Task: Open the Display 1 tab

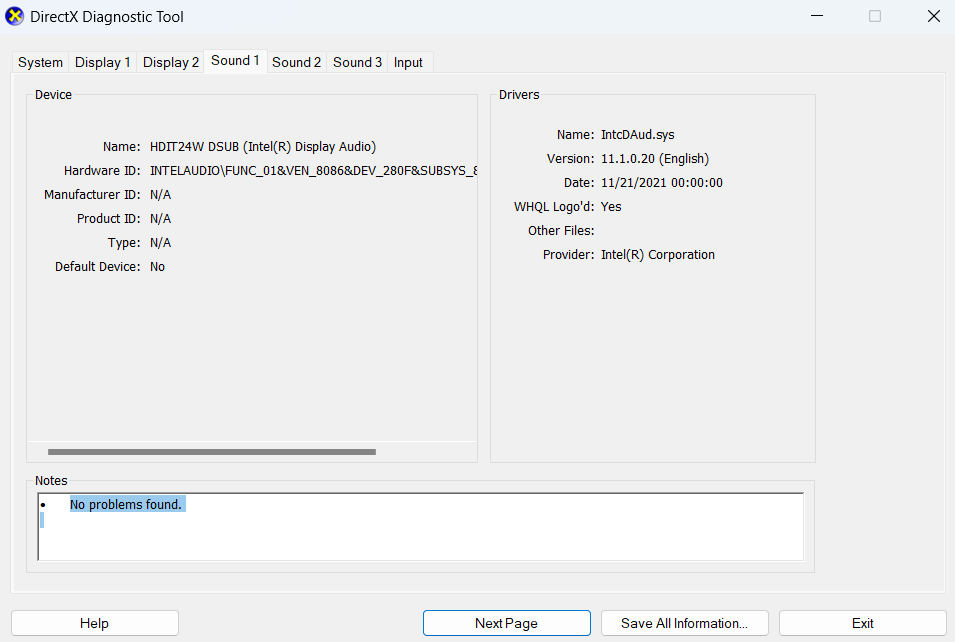Action: [x=102, y=62]
